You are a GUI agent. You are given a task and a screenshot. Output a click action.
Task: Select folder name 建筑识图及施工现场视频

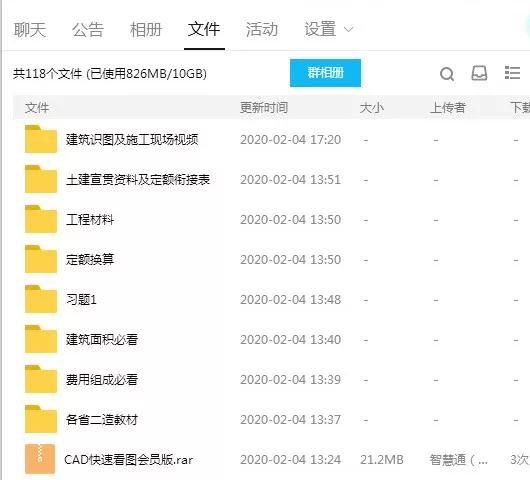[132, 139]
